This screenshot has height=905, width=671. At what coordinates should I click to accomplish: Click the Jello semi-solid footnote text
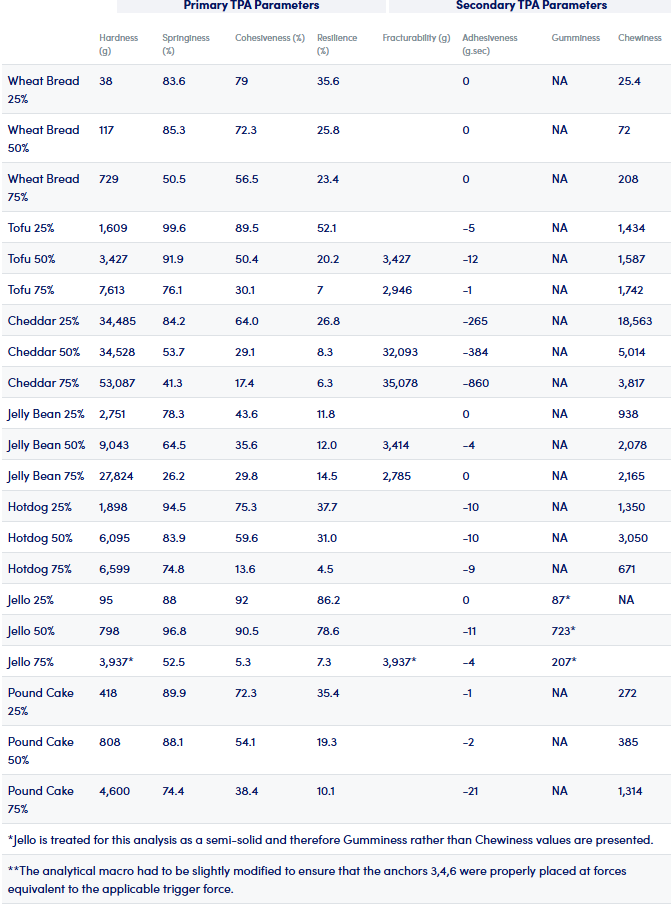pos(330,840)
